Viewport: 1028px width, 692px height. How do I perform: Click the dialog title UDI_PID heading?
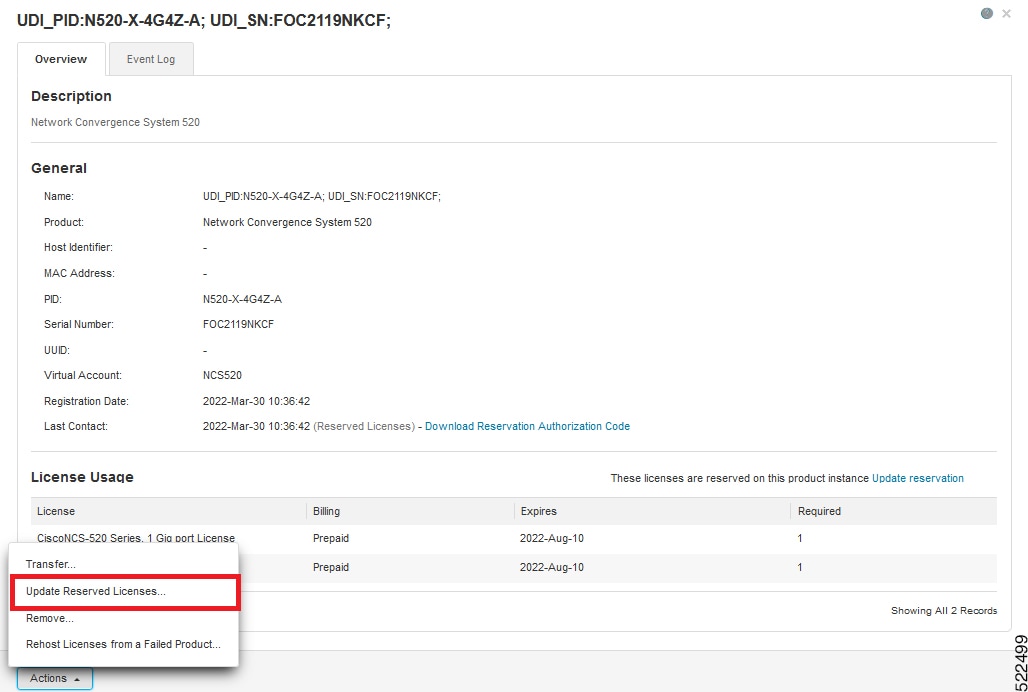tap(204, 21)
